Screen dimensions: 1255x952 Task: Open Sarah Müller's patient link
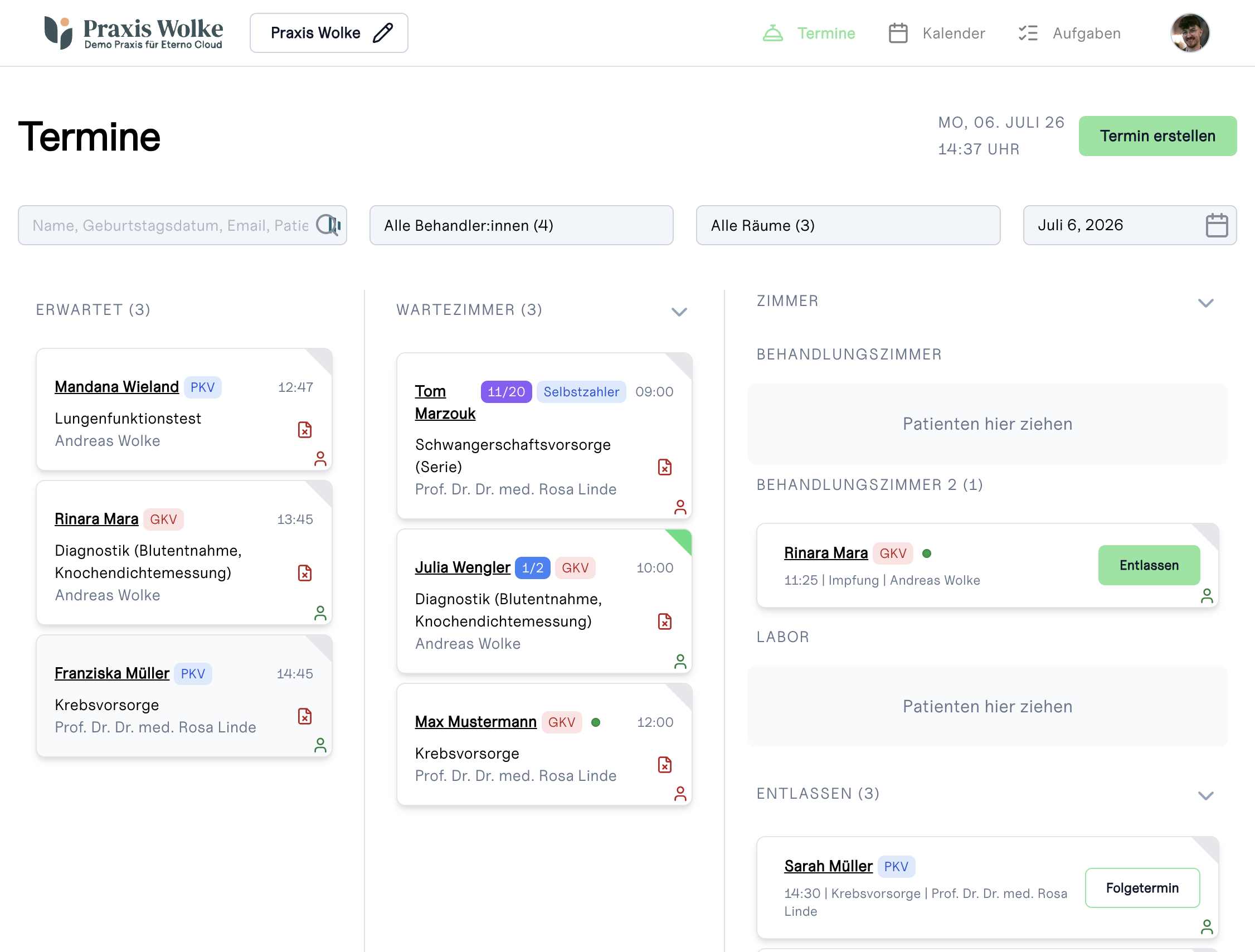[828, 866]
